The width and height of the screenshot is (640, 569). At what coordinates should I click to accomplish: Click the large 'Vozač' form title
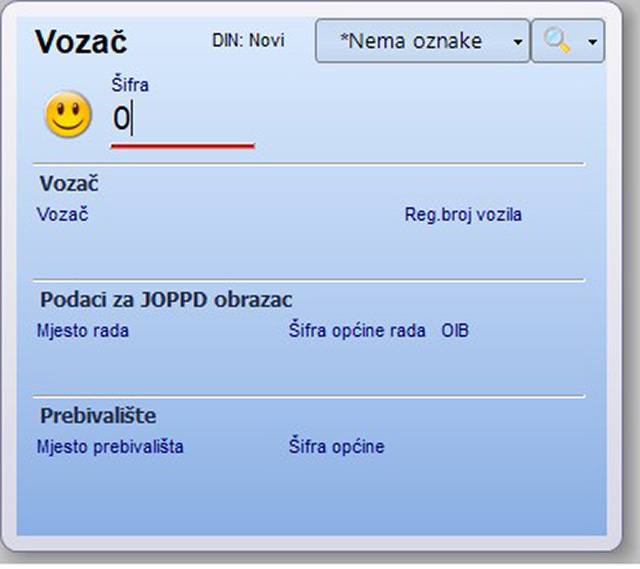pyautogui.click(x=81, y=42)
